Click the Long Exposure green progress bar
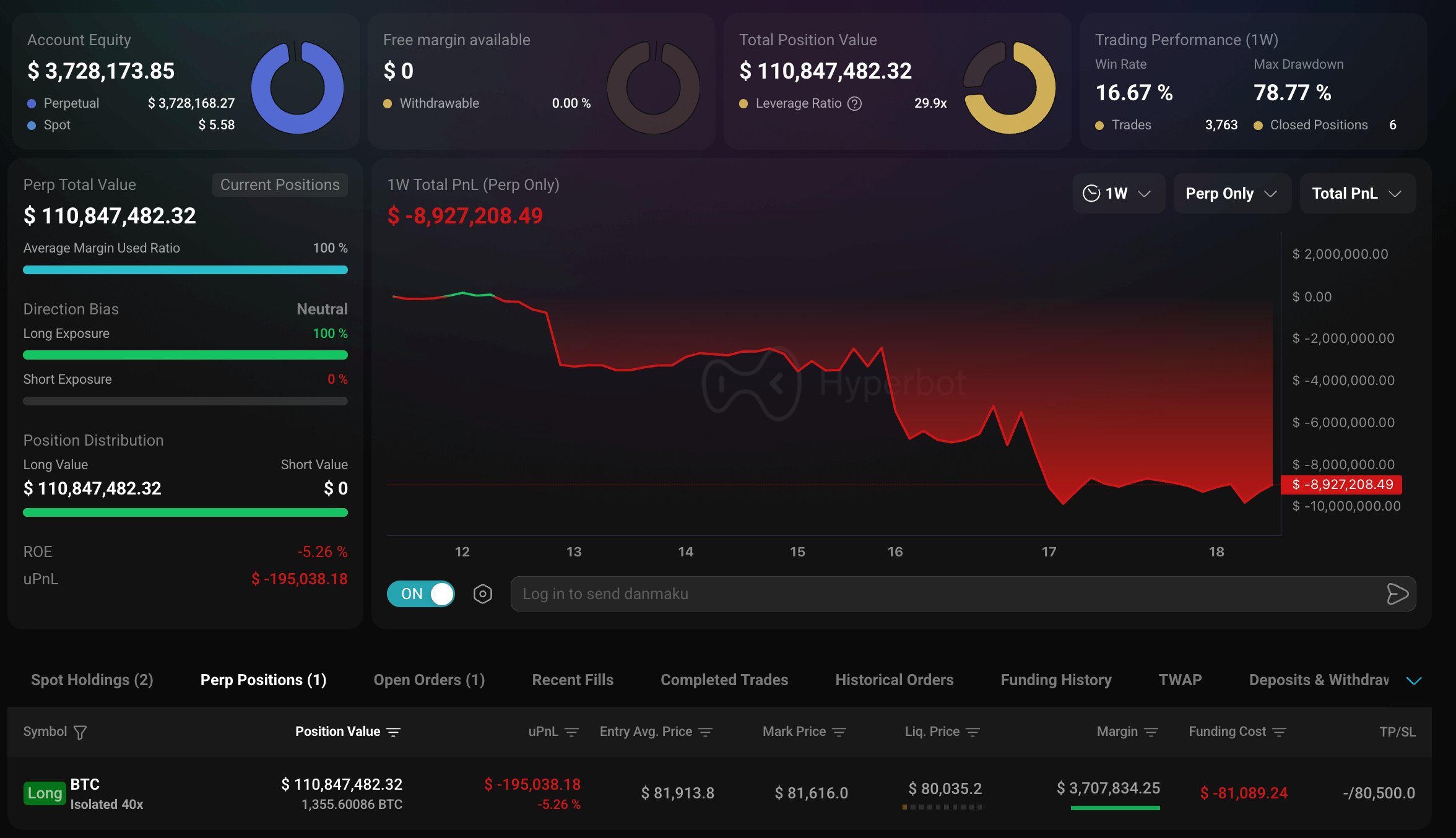1456x838 pixels. pos(185,355)
